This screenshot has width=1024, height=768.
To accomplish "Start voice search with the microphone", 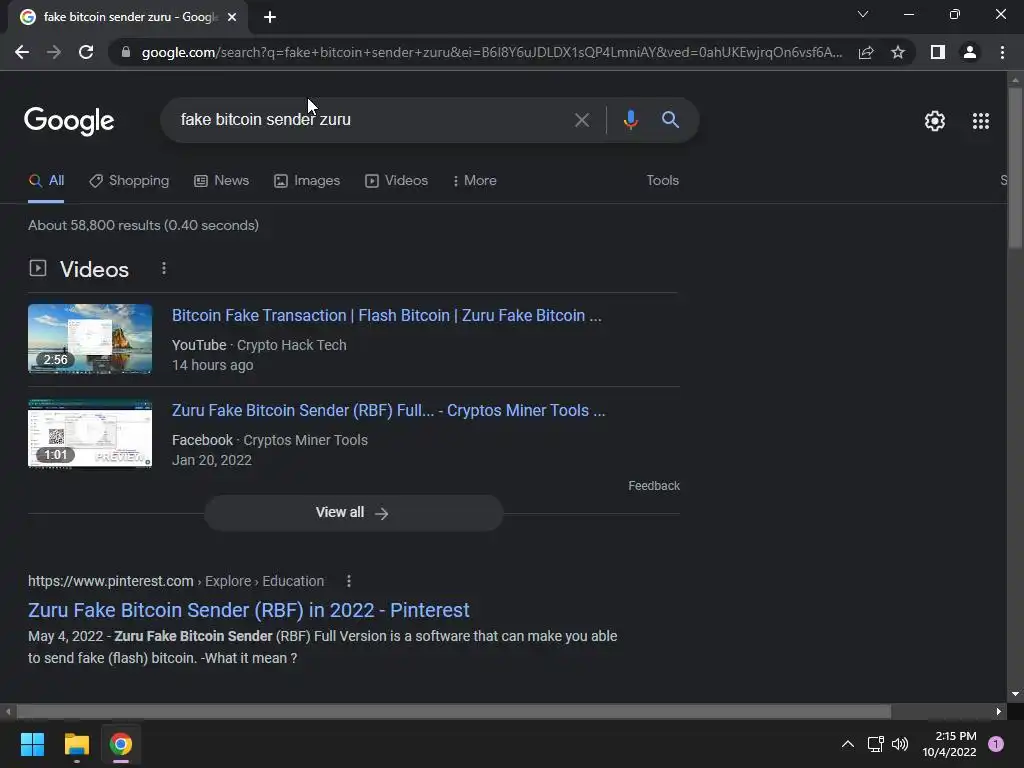I will [630, 120].
